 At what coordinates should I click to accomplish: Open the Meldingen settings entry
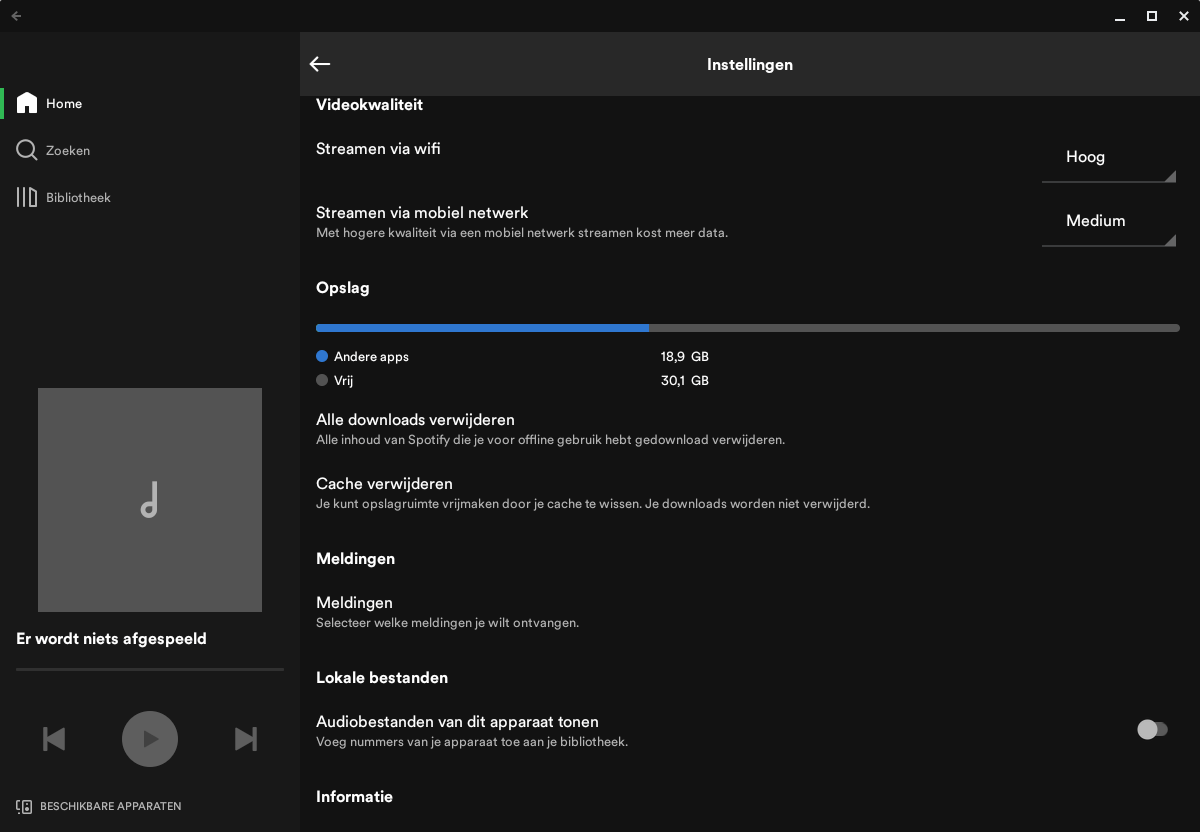748,612
